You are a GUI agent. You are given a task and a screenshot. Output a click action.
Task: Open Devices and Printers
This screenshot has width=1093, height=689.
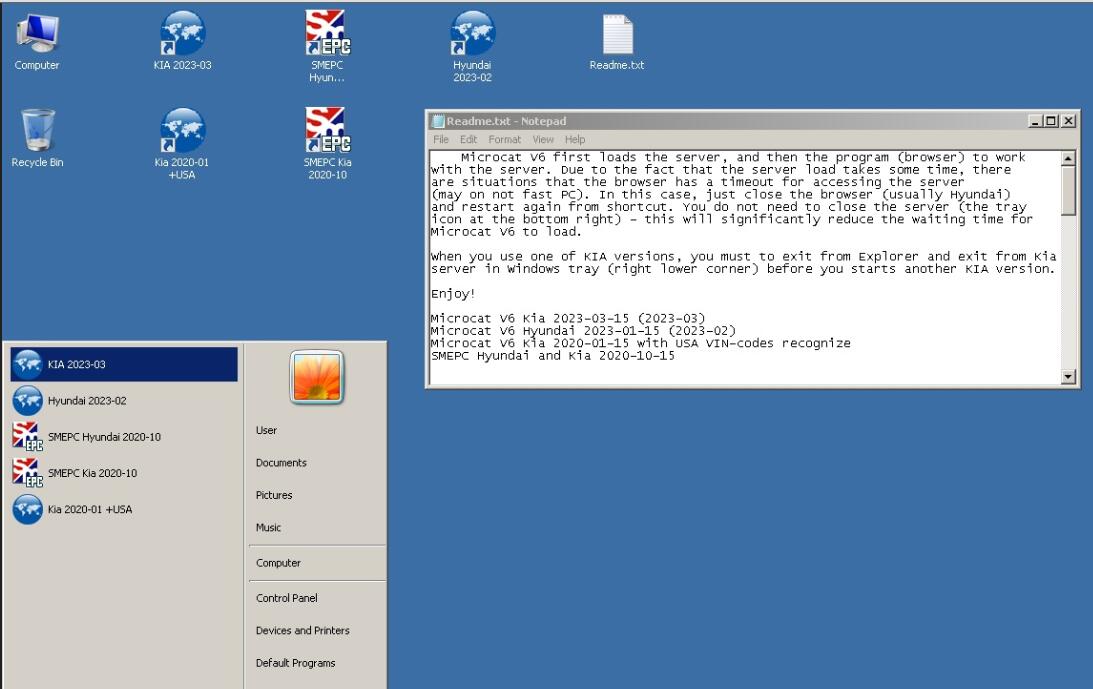coord(303,630)
